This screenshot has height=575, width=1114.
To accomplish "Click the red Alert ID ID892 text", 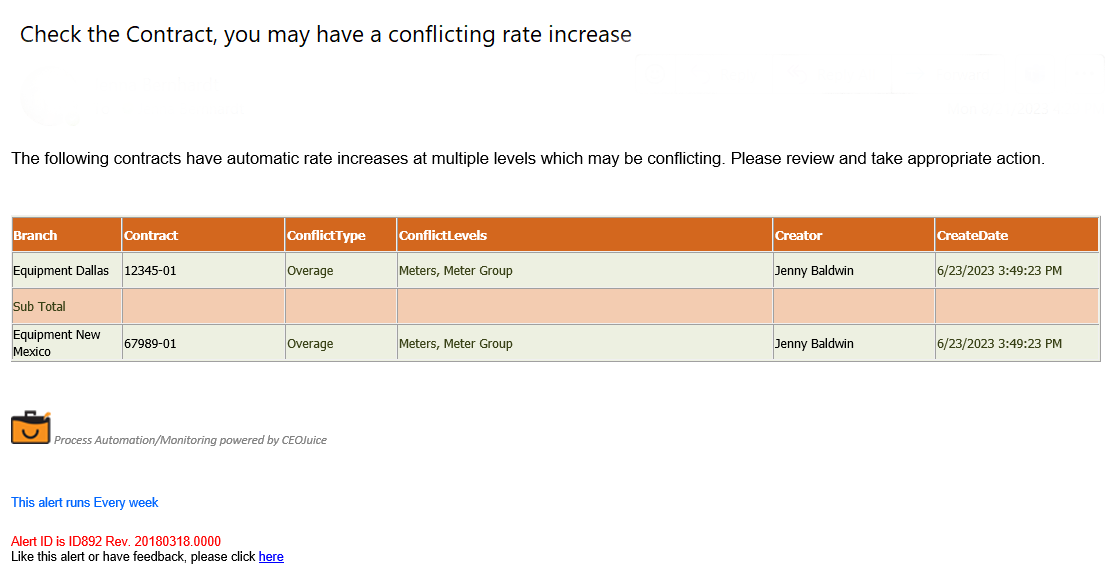I will [x=116, y=542].
